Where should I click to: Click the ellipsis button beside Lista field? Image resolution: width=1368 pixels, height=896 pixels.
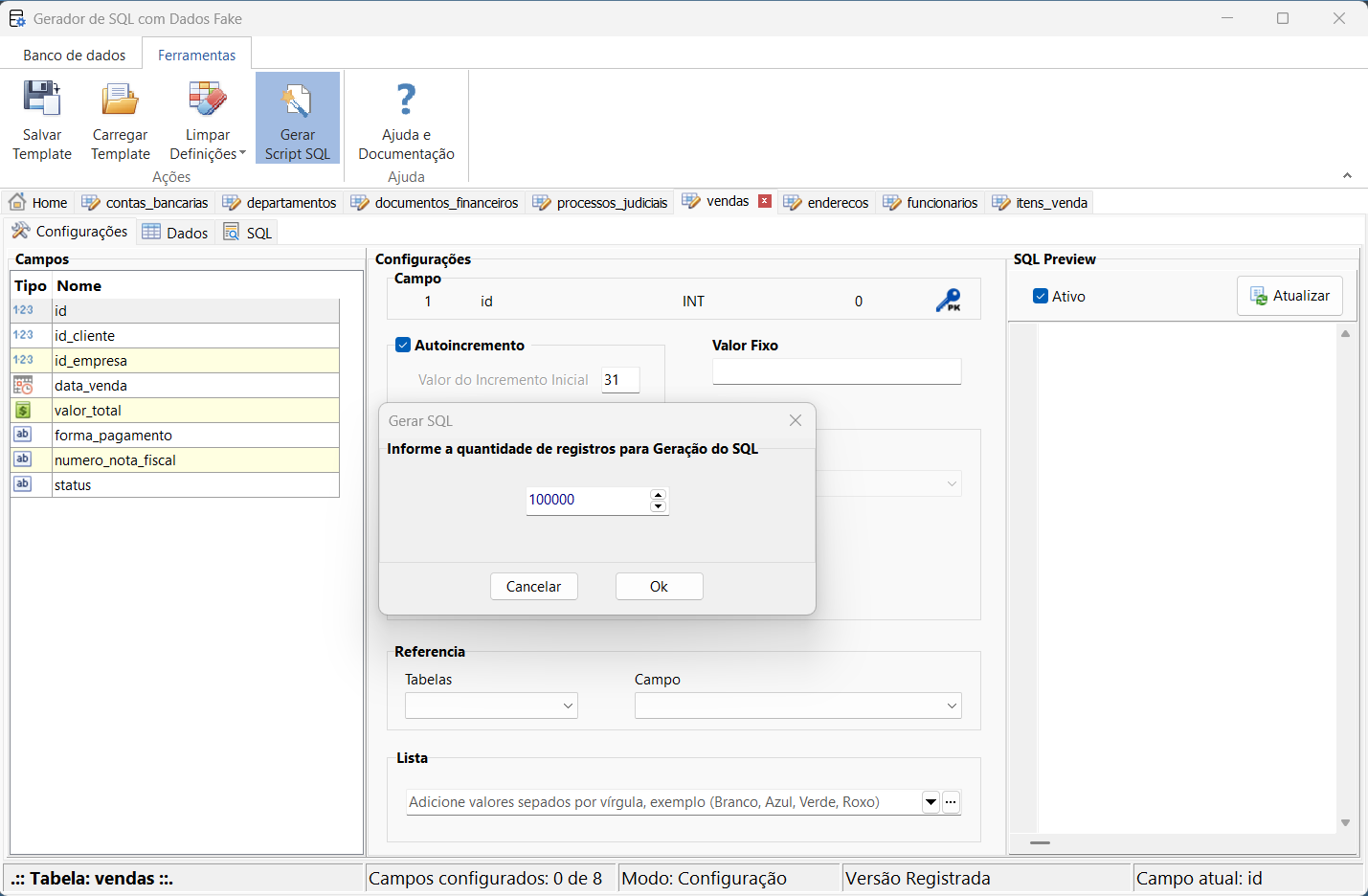click(951, 802)
